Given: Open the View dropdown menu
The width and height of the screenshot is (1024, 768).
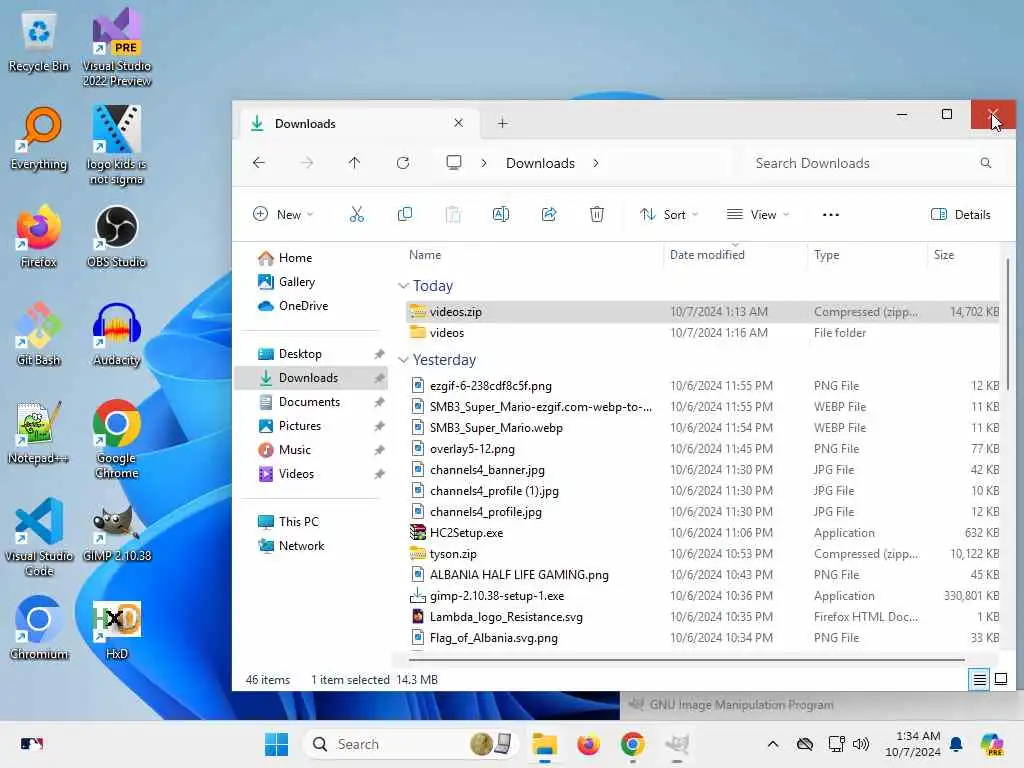Looking at the screenshot, I should [x=758, y=214].
